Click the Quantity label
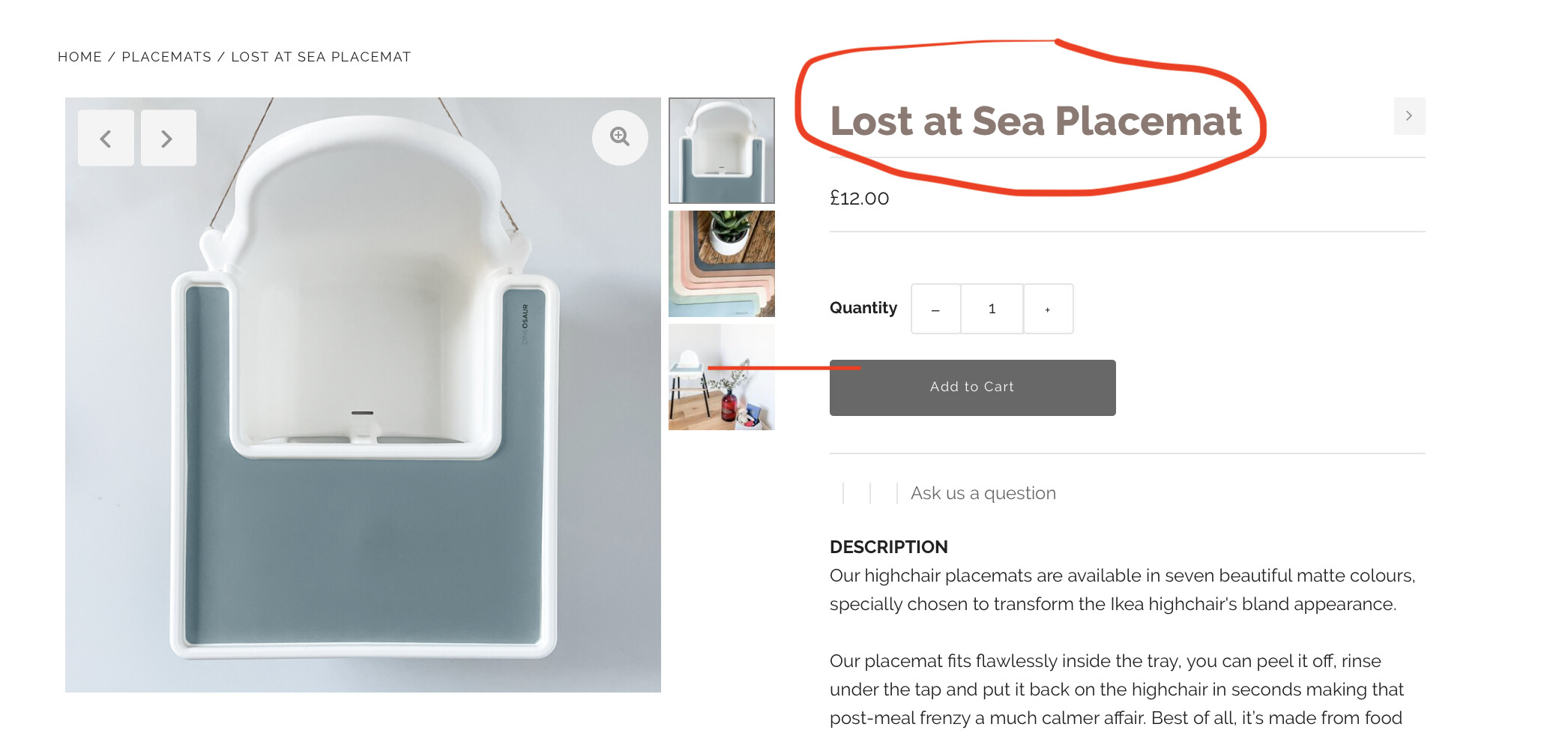 pyautogui.click(x=863, y=308)
